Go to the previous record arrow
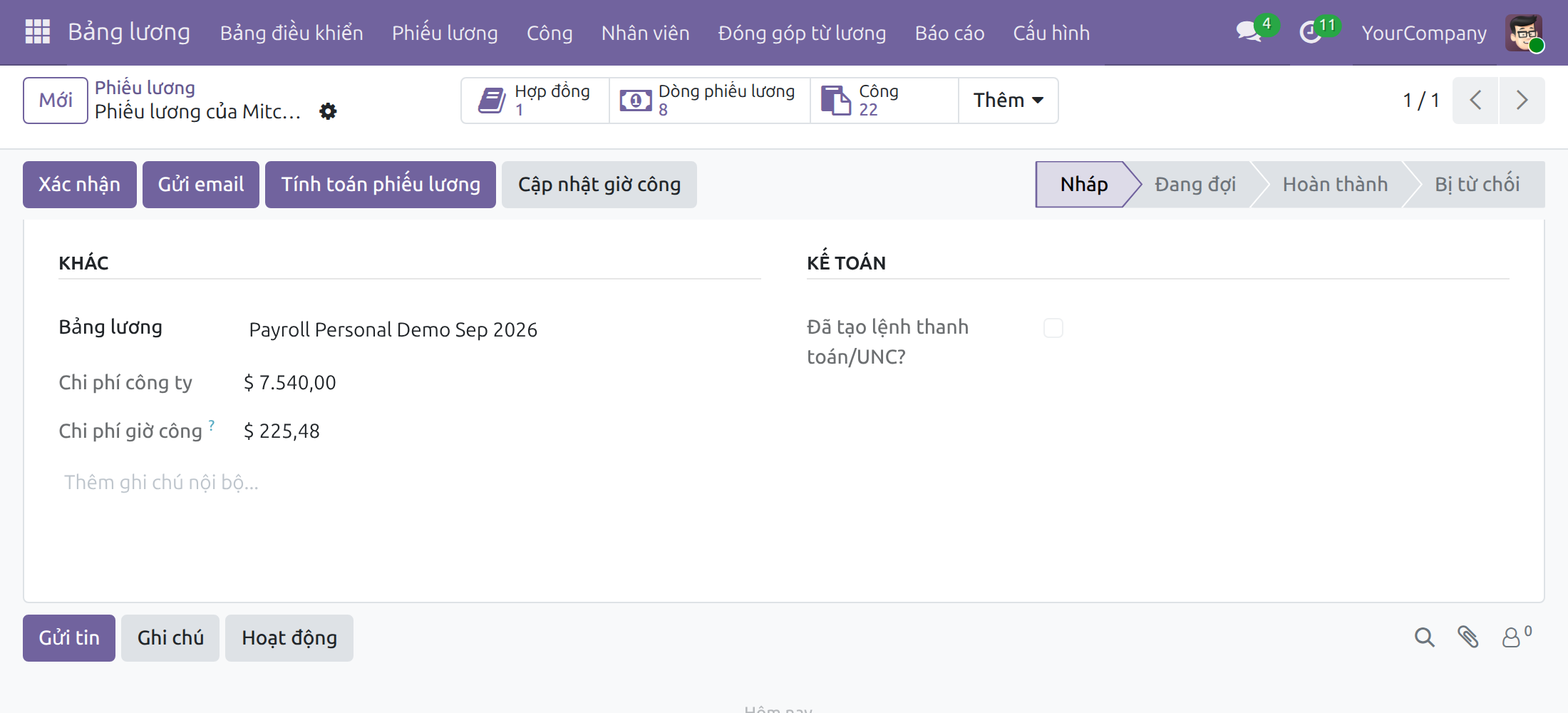 coord(1476,100)
